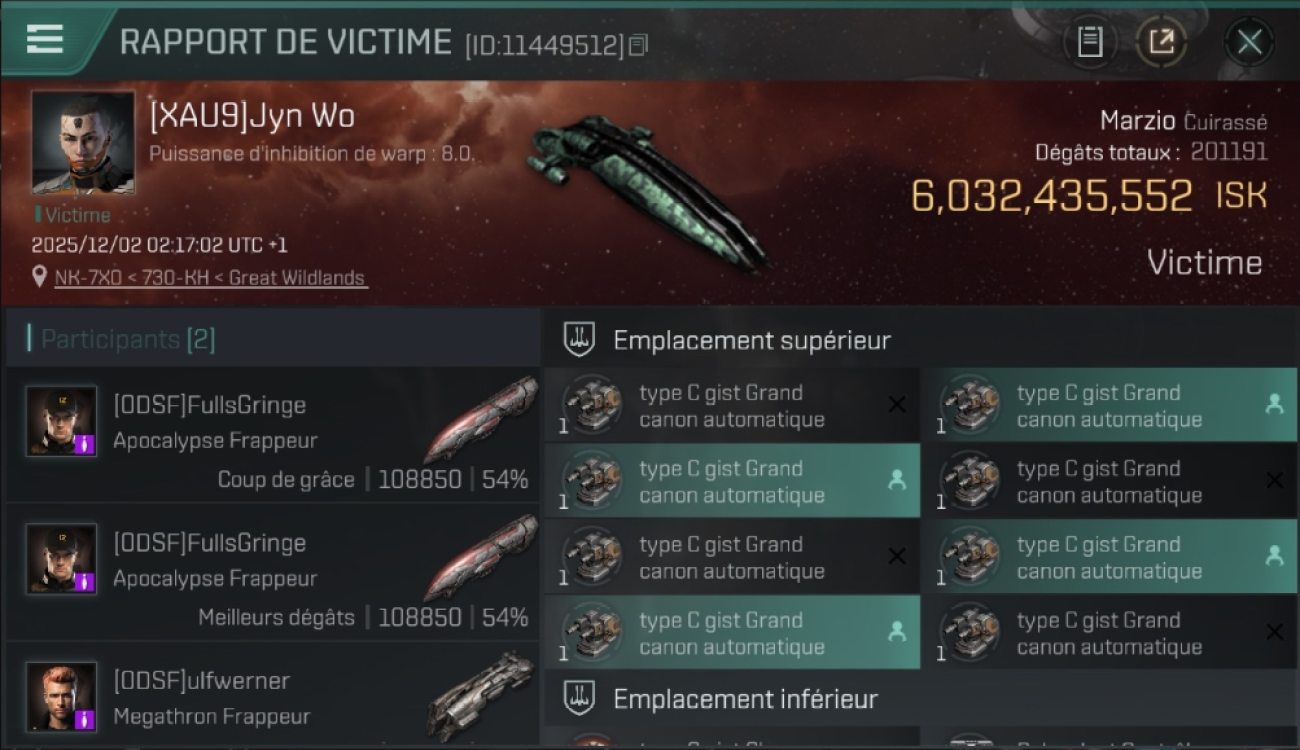Select FullsGringe Meilleurs dégâts participant entry
The image size is (1300, 750).
click(272, 572)
